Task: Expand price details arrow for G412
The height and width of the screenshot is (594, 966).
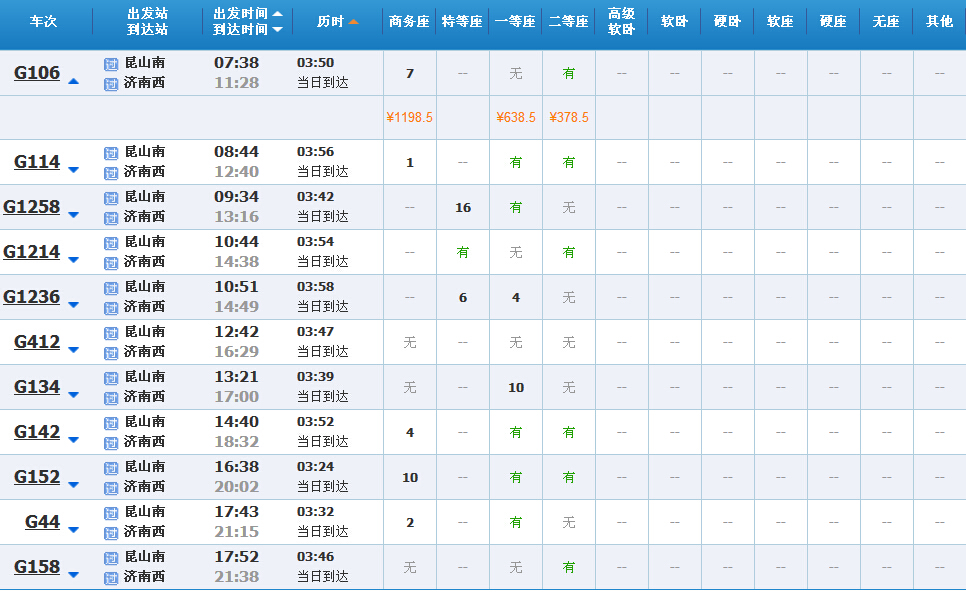Action: pos(73,350)
